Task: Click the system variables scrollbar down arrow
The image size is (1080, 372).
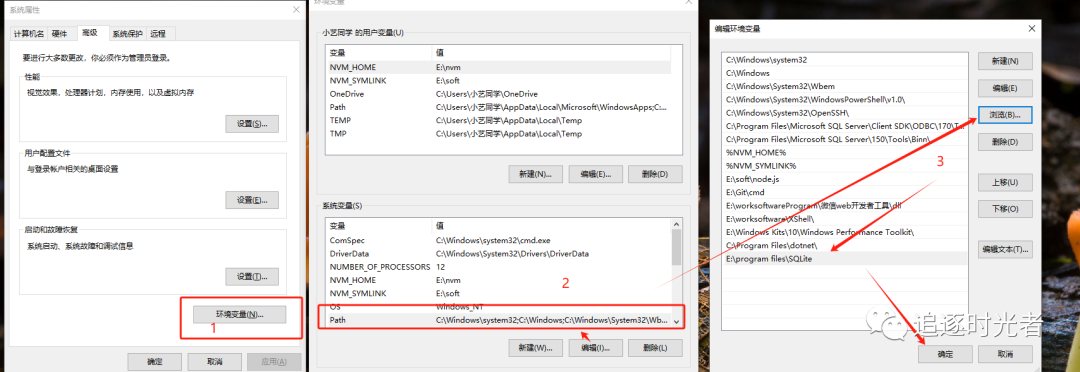Action: (x=676, y=322)
